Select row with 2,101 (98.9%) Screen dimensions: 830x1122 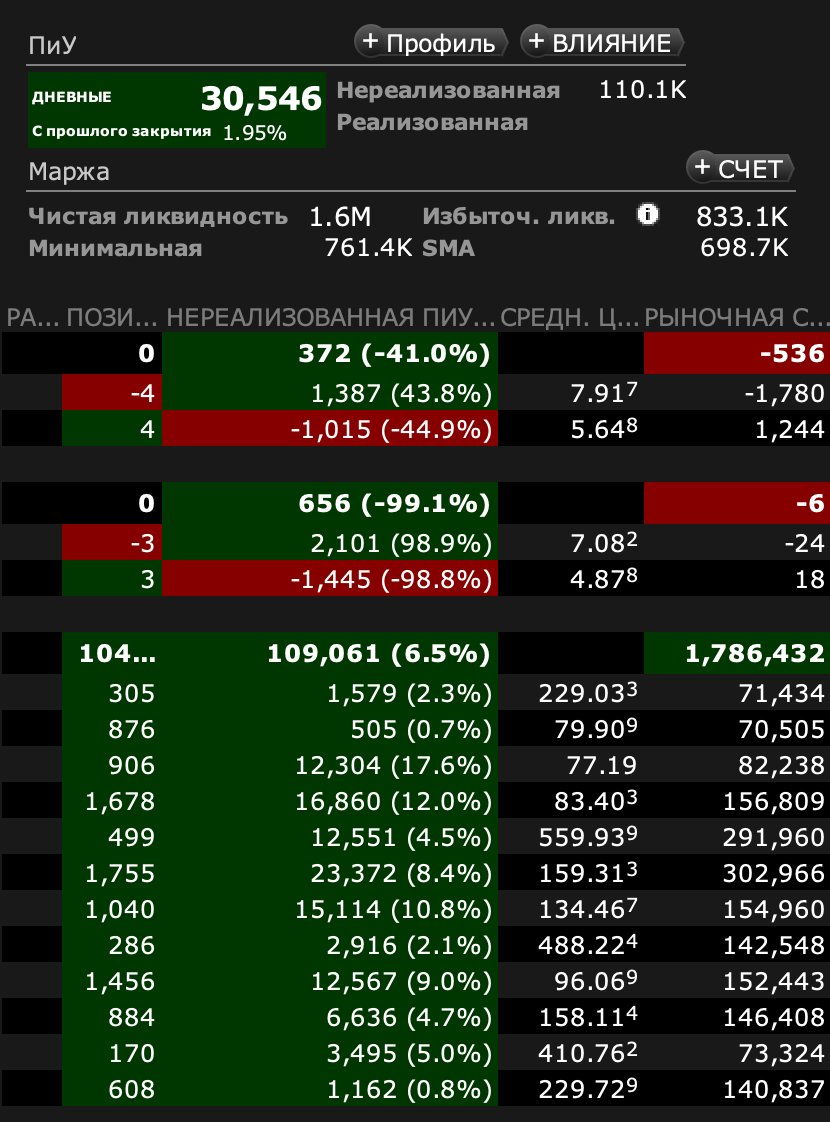415,542
